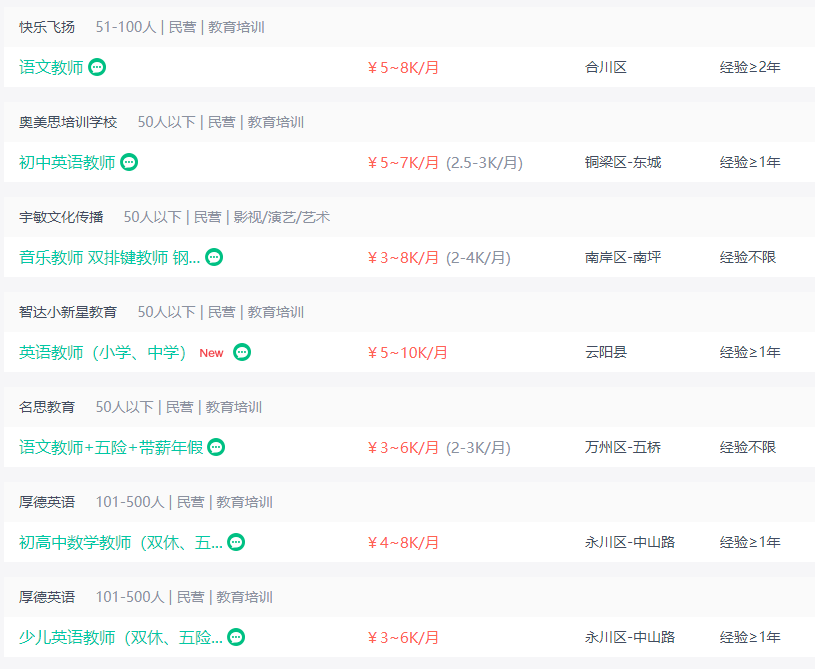Open the 少儿英语教师 job listing
The image size is (815, 669).
click(121, 637)
